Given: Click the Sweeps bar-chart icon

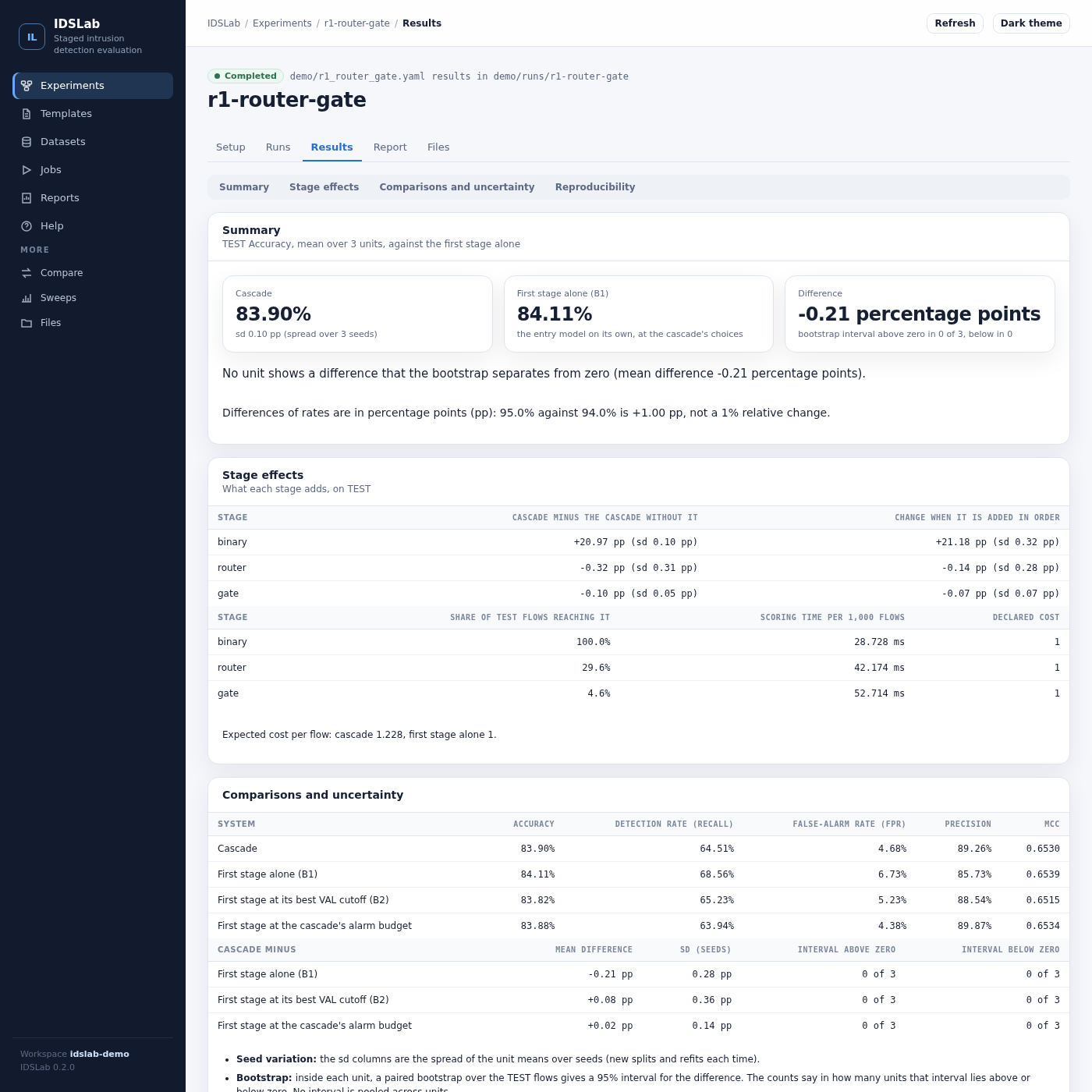Looking at the screenshot, I should coord(27,298).
